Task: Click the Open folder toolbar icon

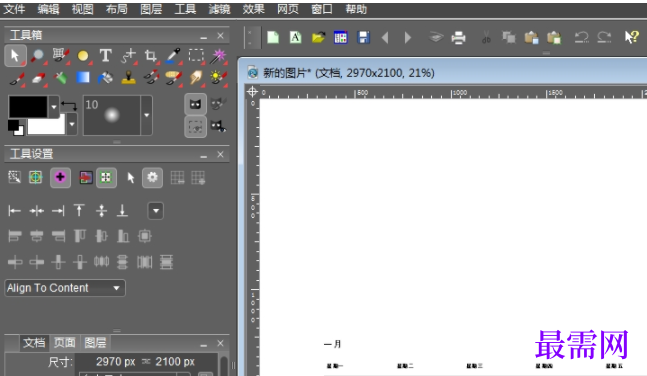Action: click(x=318, y=38)
